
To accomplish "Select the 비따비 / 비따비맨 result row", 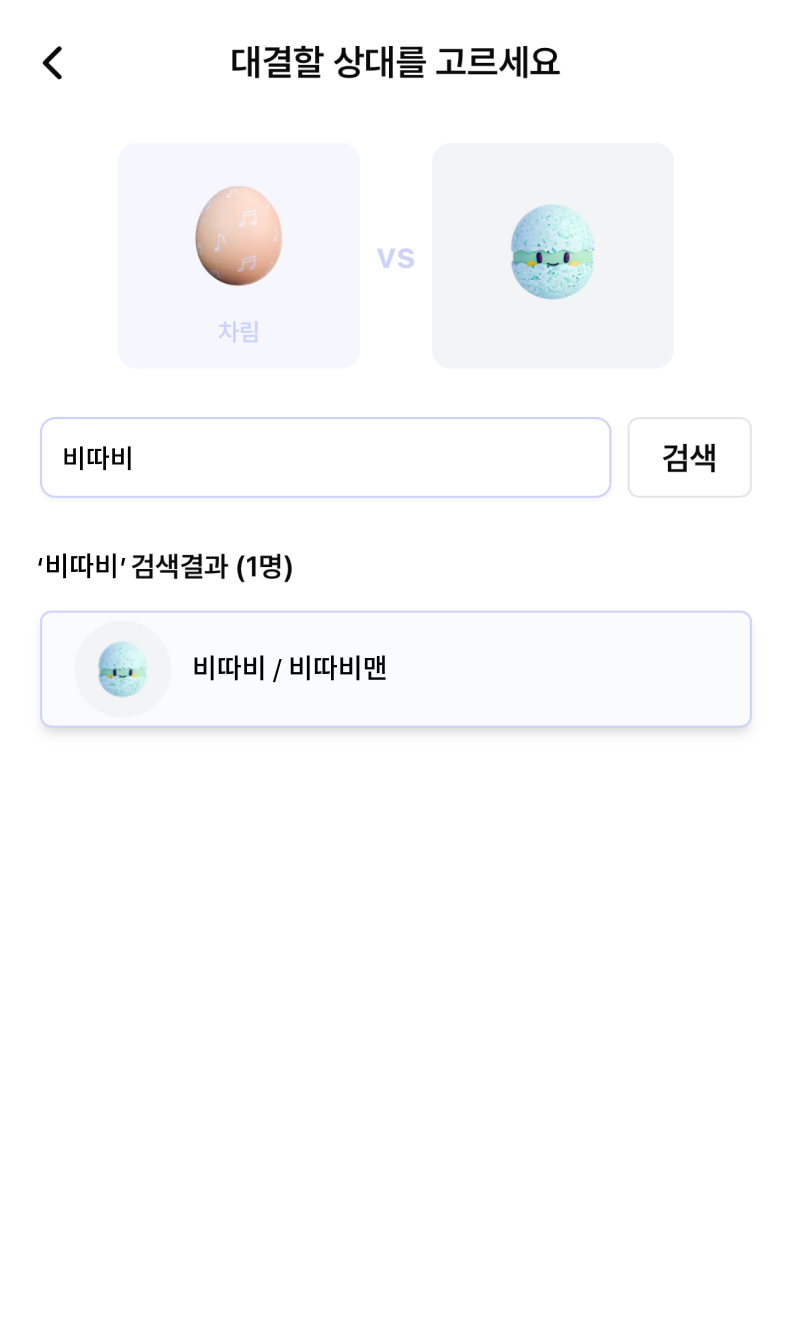I will pyautogui.click(x=396, y=669).
